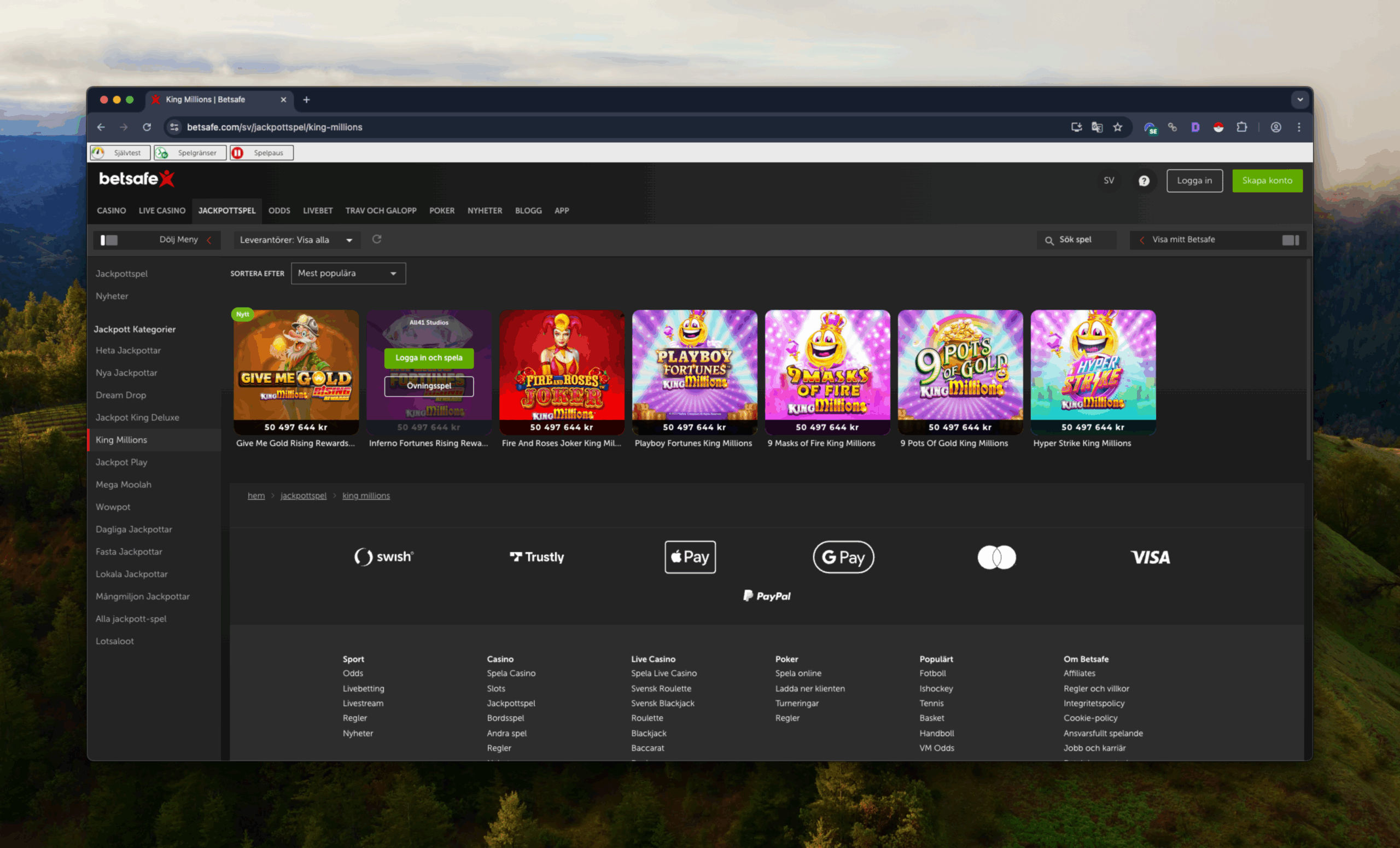Open Ansvarsfullt spelande footer link

click(1103, 733)
